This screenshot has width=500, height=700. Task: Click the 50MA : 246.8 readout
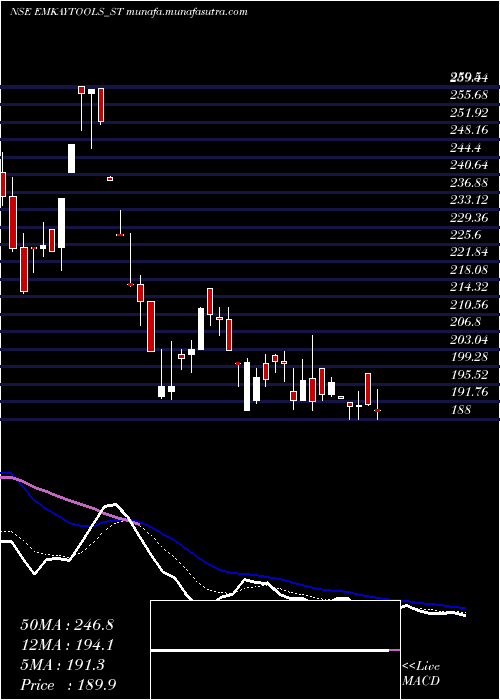(x=67, y=625)
